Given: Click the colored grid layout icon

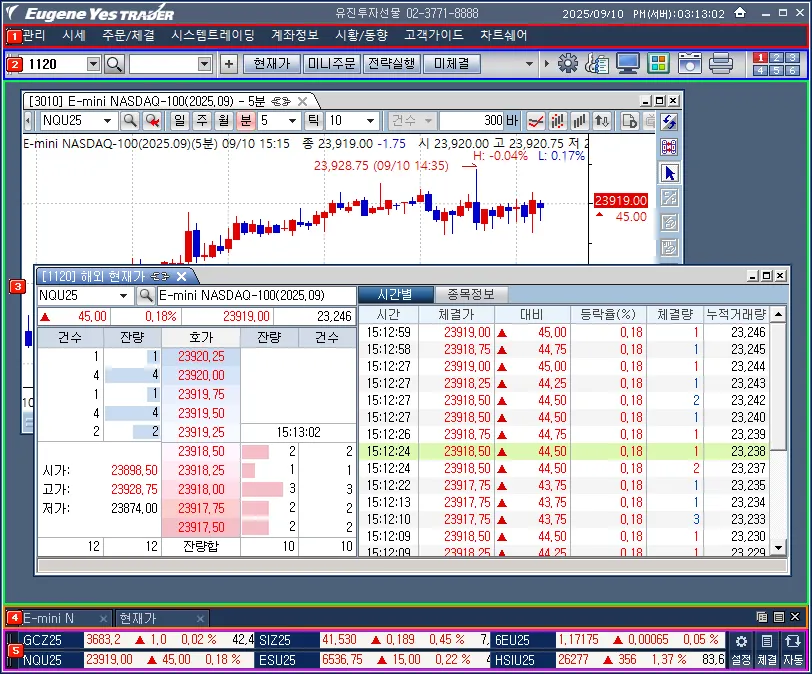Looking at the screenshot, I should pos(658,64).
